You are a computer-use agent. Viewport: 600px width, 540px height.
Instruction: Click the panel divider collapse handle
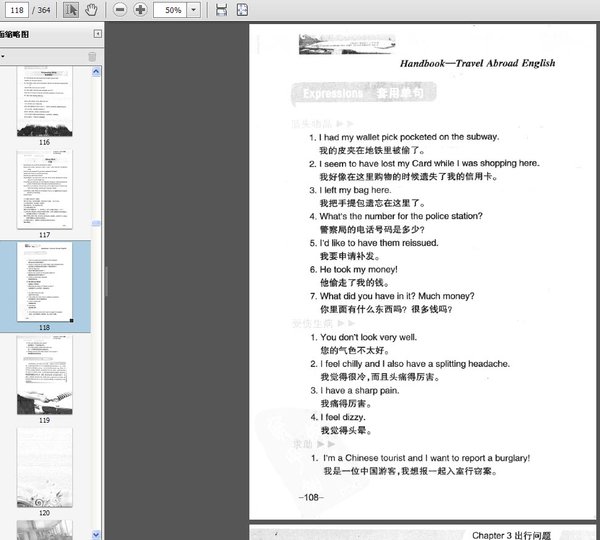(x=106, y=281)
